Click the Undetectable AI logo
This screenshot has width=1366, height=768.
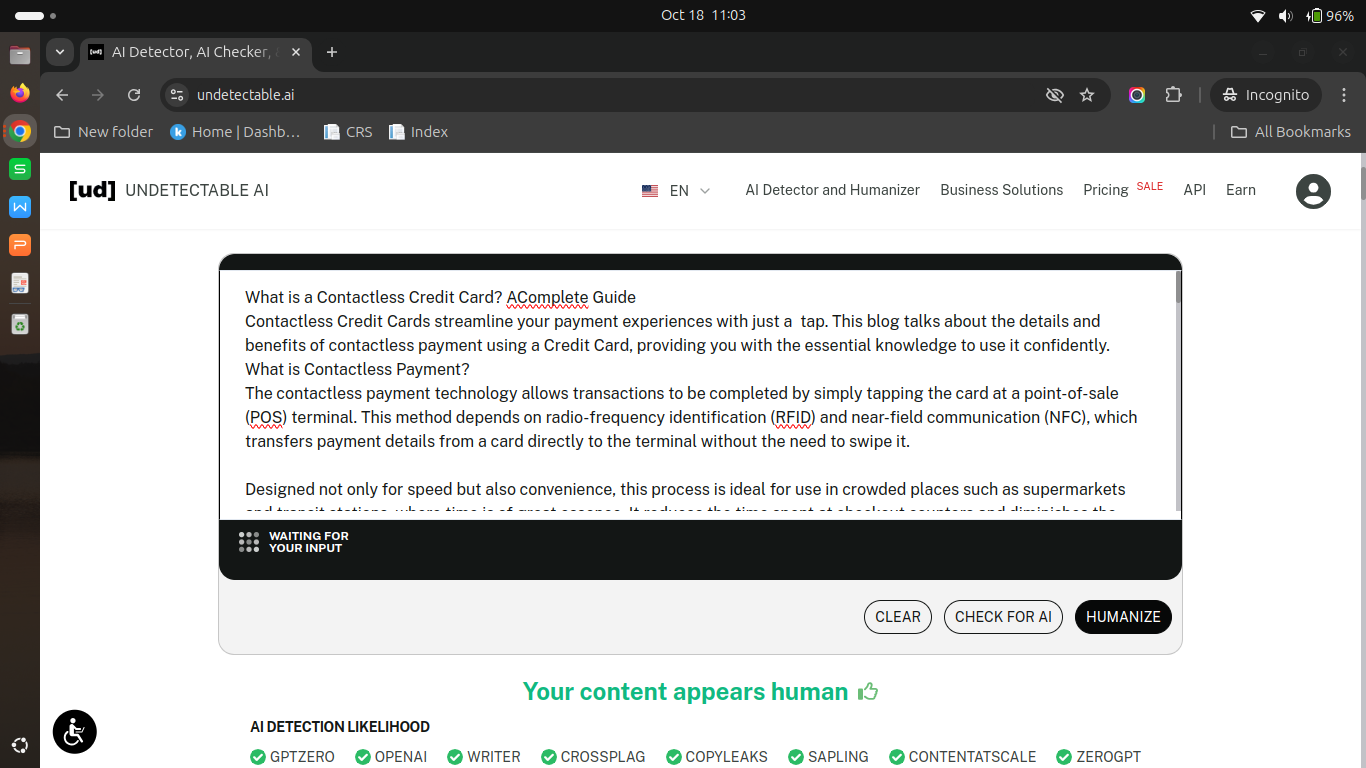pos(168,190)
